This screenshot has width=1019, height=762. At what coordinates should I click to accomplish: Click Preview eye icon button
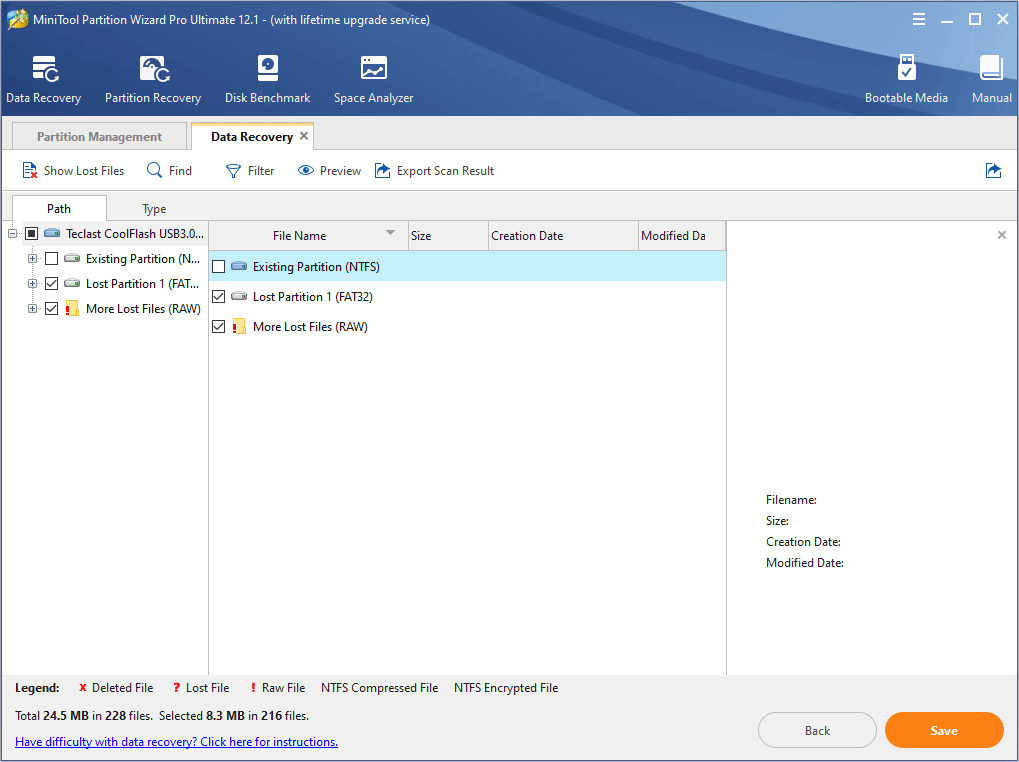[329, 171]
